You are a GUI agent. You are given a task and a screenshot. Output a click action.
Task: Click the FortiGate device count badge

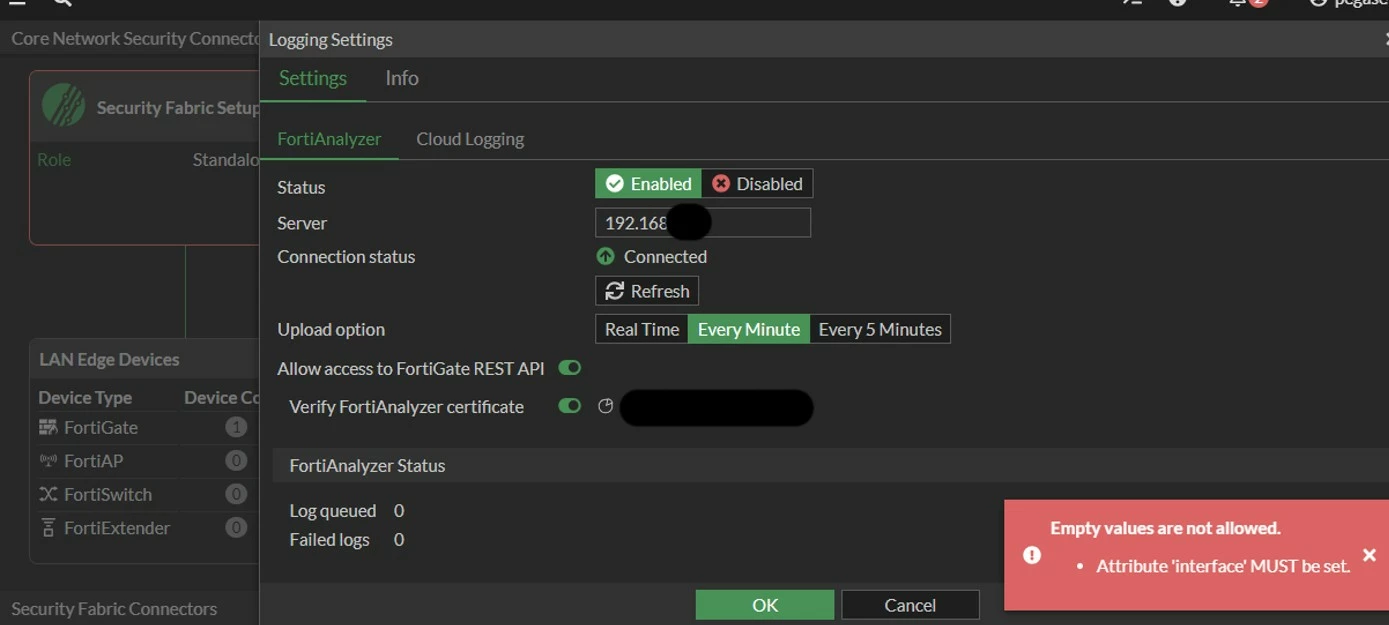click(236, 427)
